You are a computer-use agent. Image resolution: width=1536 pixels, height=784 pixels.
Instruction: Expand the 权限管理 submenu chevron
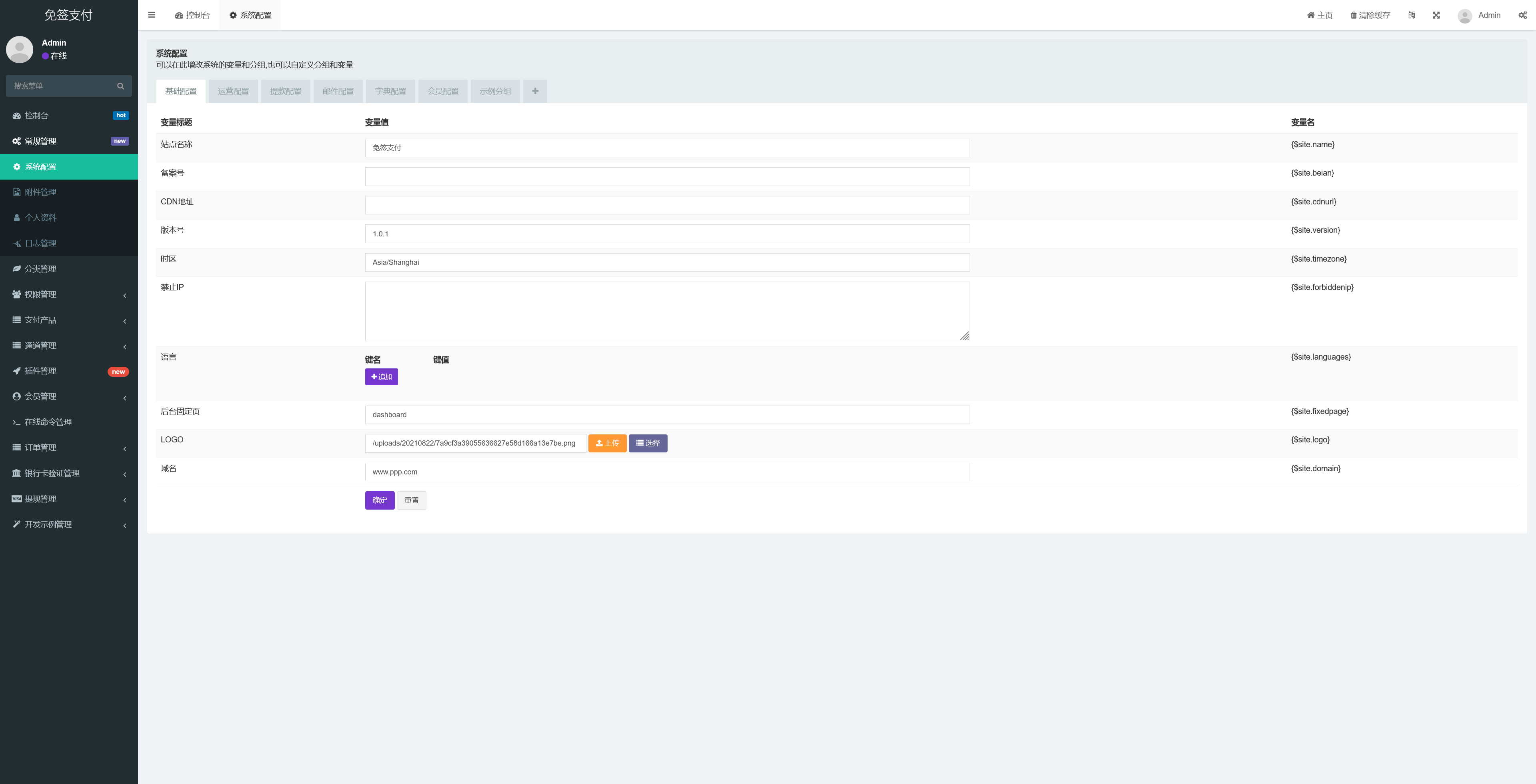click(x=125, y=296)
